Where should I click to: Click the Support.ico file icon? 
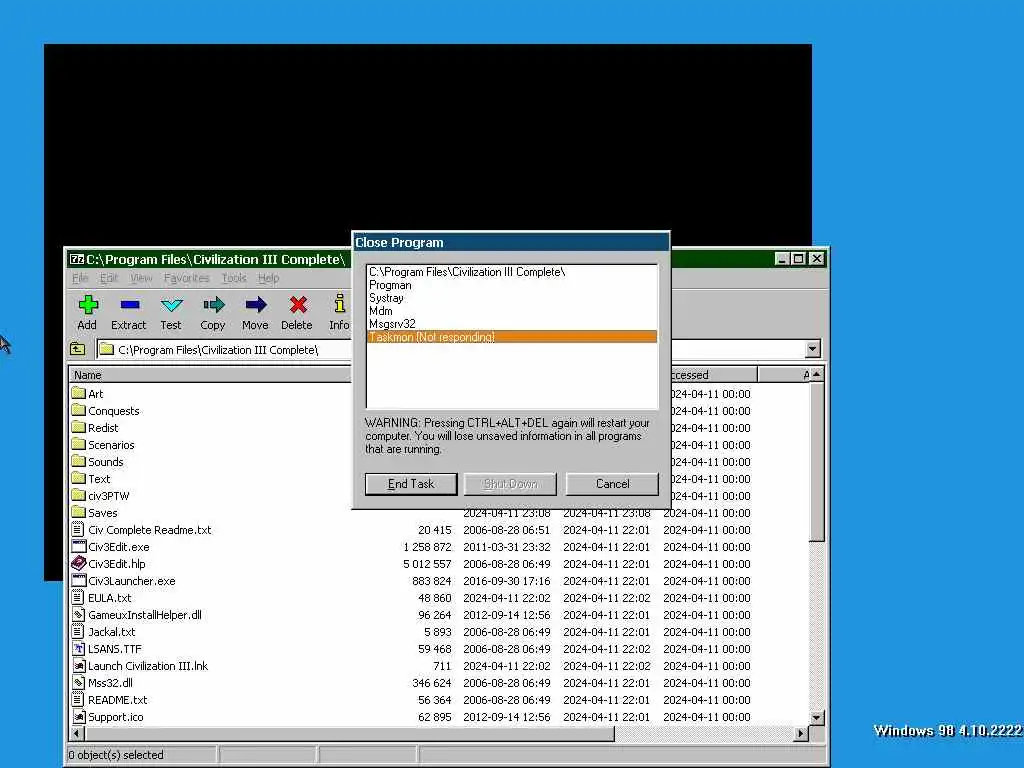(x=78, y=716)
